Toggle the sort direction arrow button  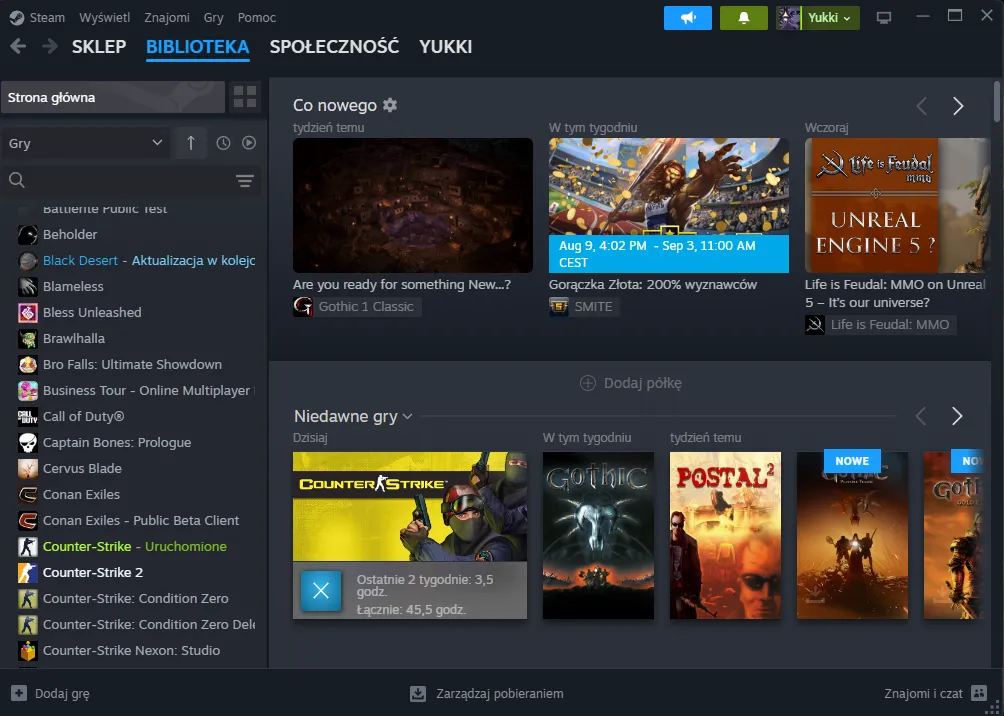pos(190,143)
